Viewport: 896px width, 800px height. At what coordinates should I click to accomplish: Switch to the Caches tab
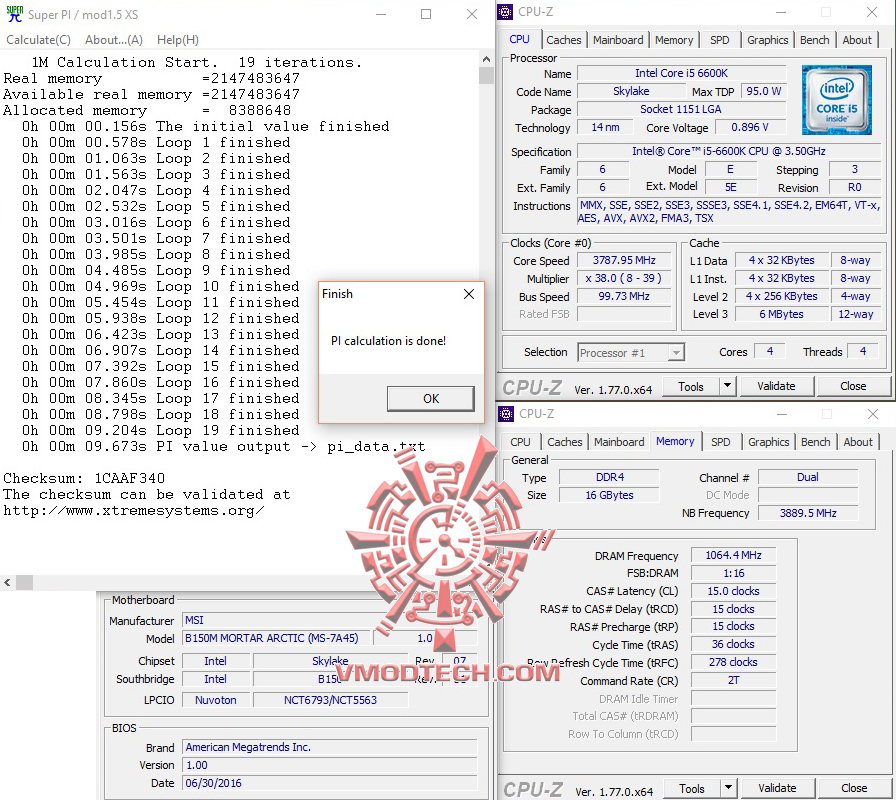click(564, 39)
